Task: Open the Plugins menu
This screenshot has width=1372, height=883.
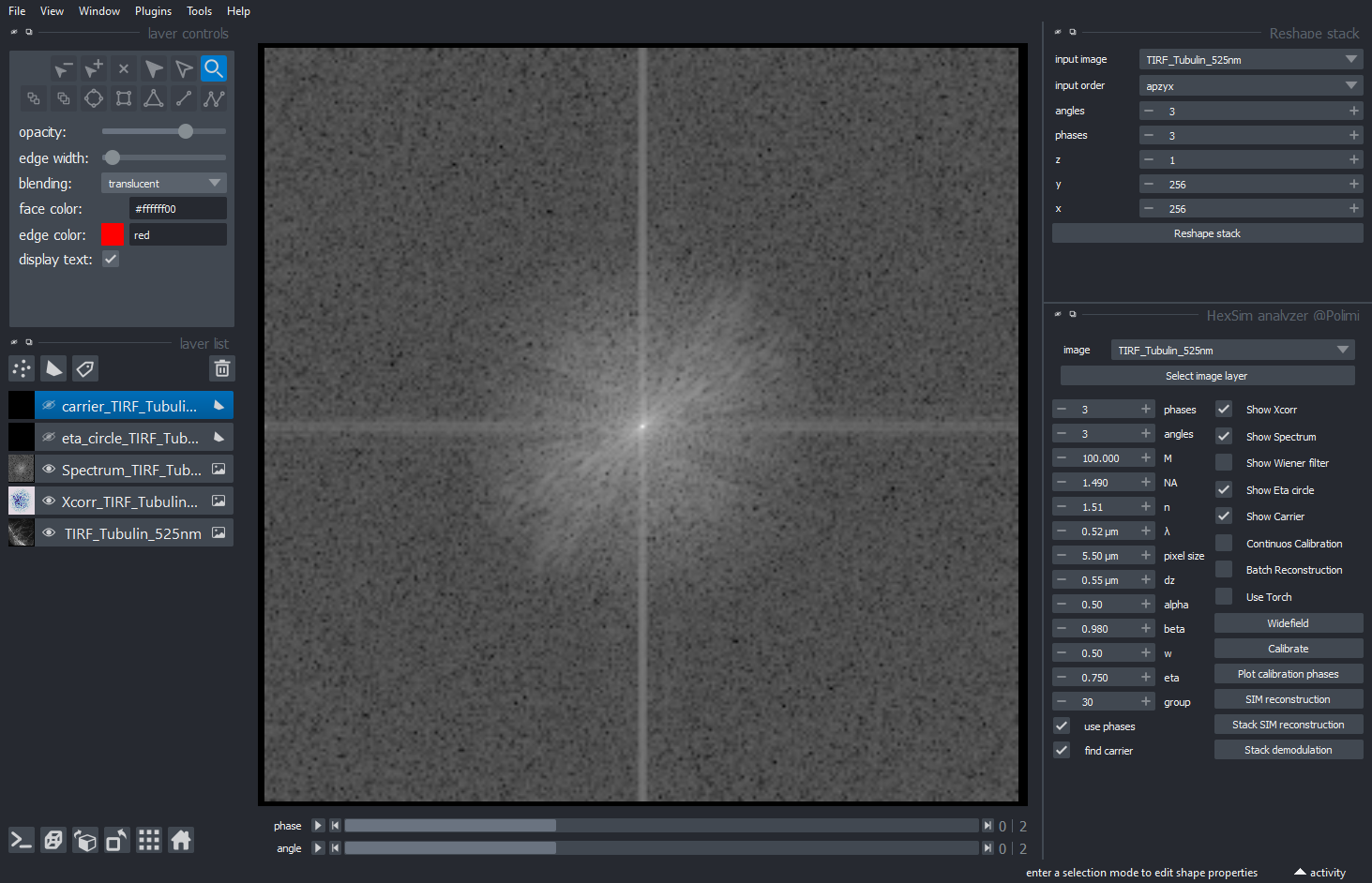Action: pyautogui.click(x=153, y=11)
